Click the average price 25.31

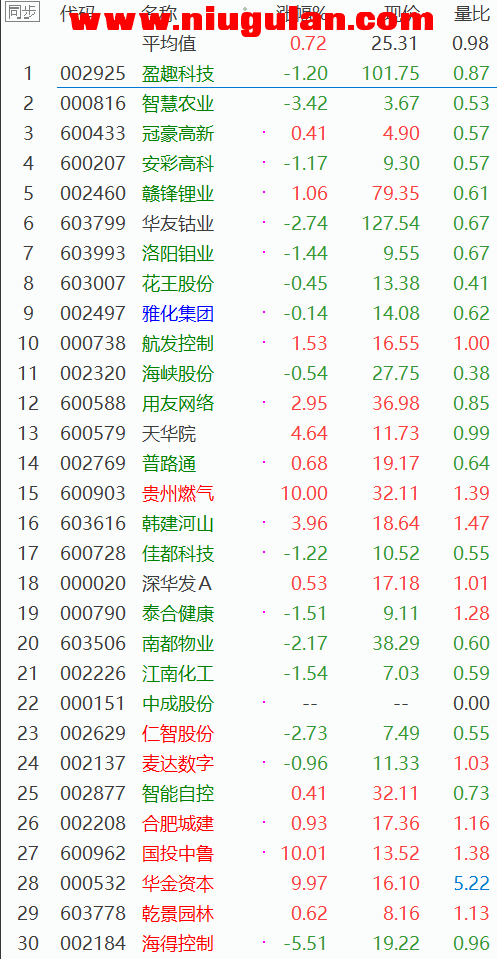pyautogui.click(x=396, y=43)
